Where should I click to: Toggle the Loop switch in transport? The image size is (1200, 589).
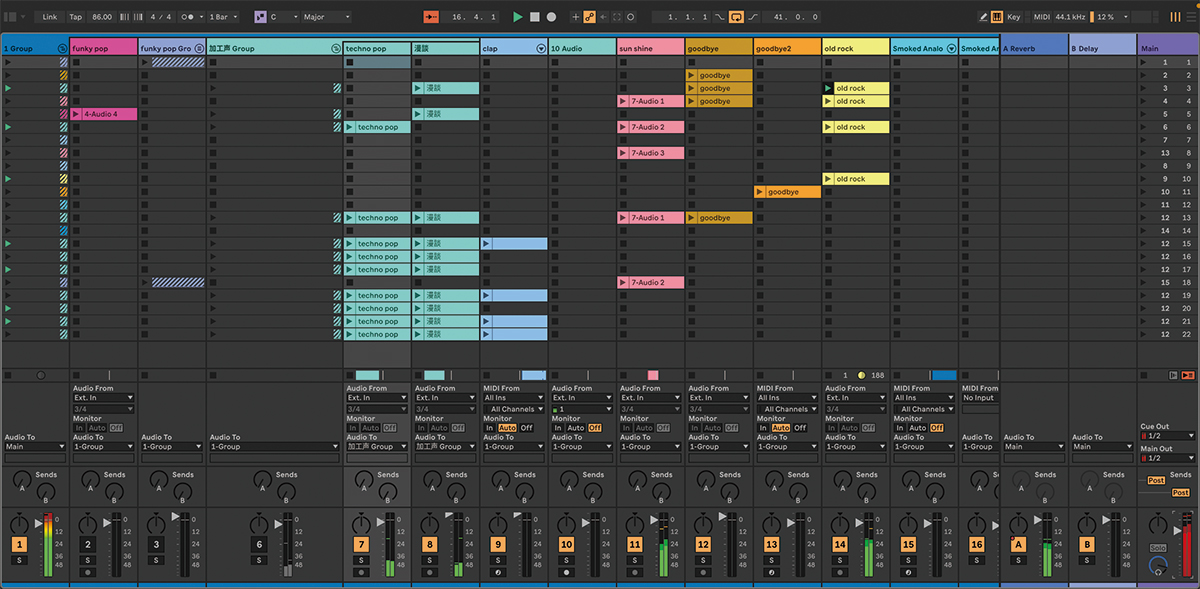(x=736, y=17)
